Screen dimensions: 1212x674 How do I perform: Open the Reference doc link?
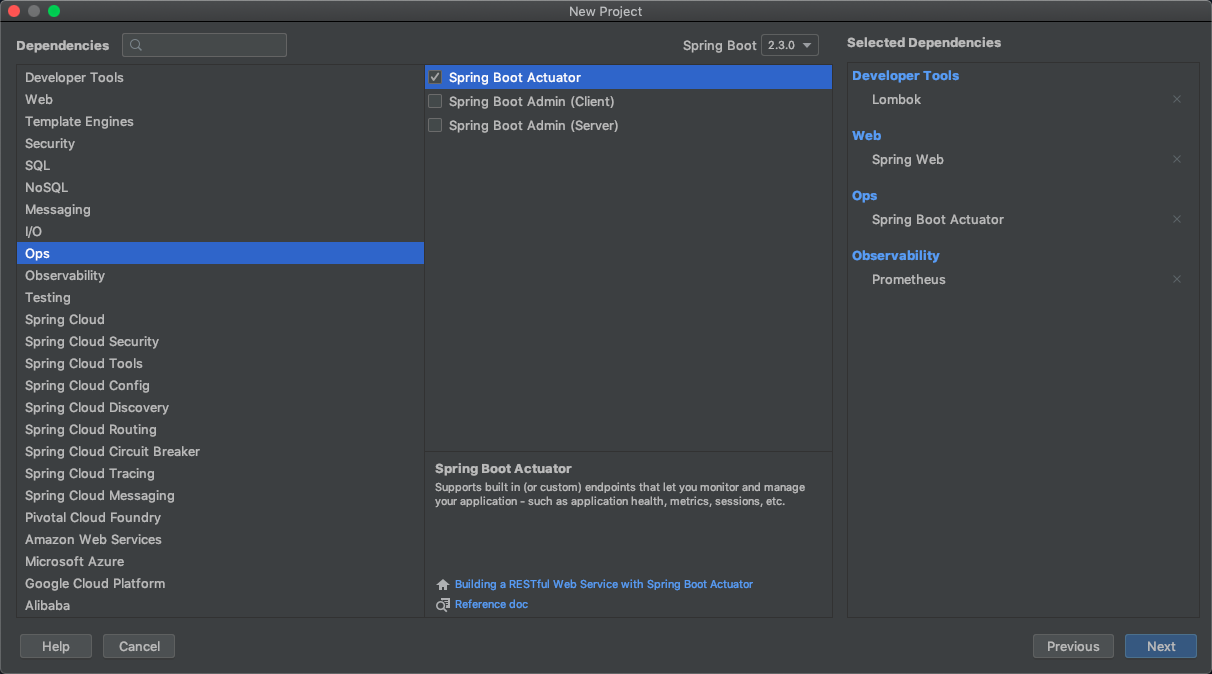point(491,604)
